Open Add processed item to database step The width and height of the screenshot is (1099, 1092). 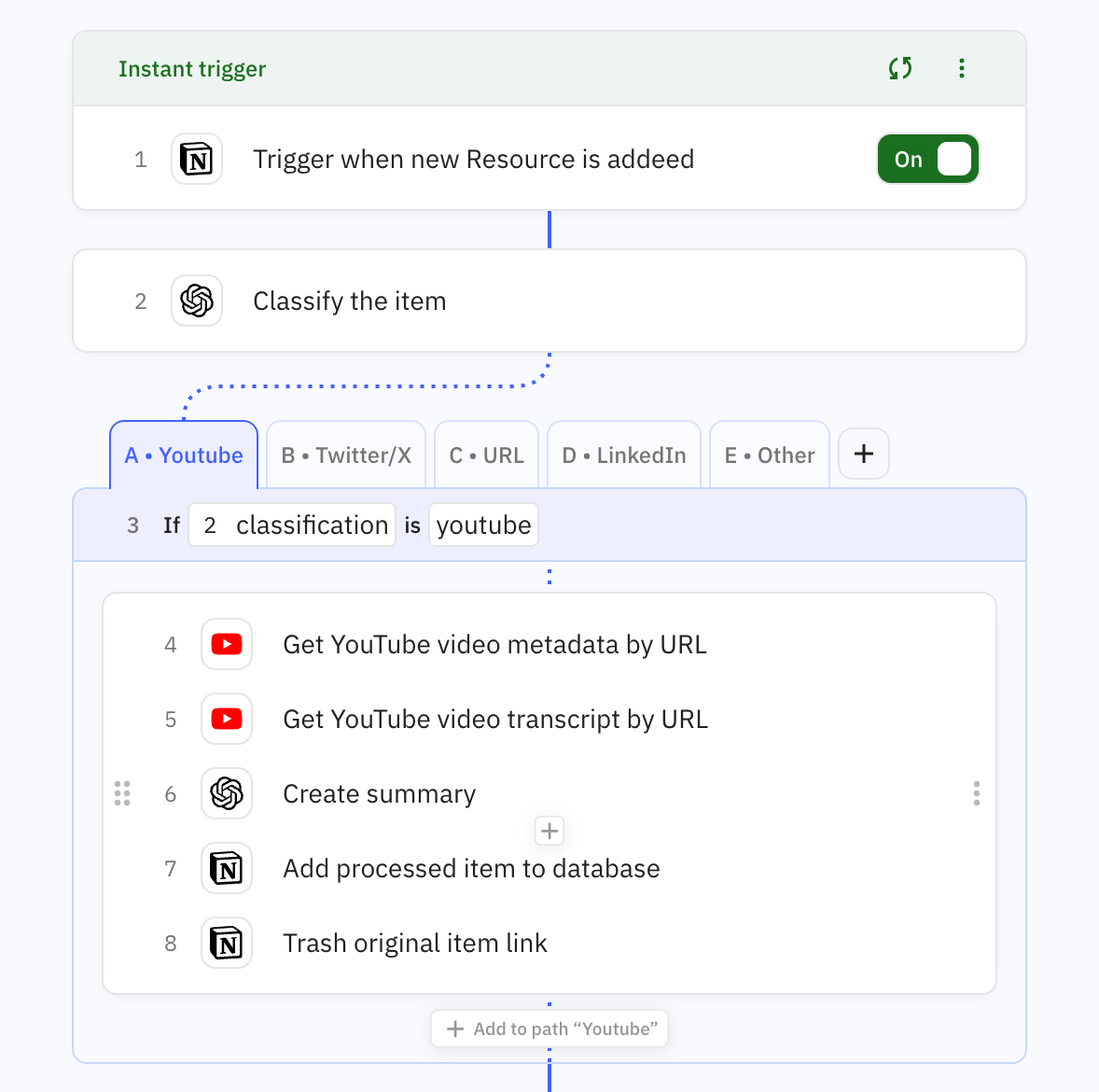click(x=549, y=868)
